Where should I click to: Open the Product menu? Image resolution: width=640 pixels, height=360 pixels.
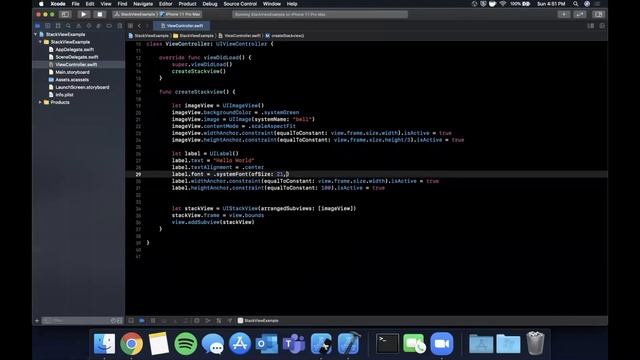187,4
